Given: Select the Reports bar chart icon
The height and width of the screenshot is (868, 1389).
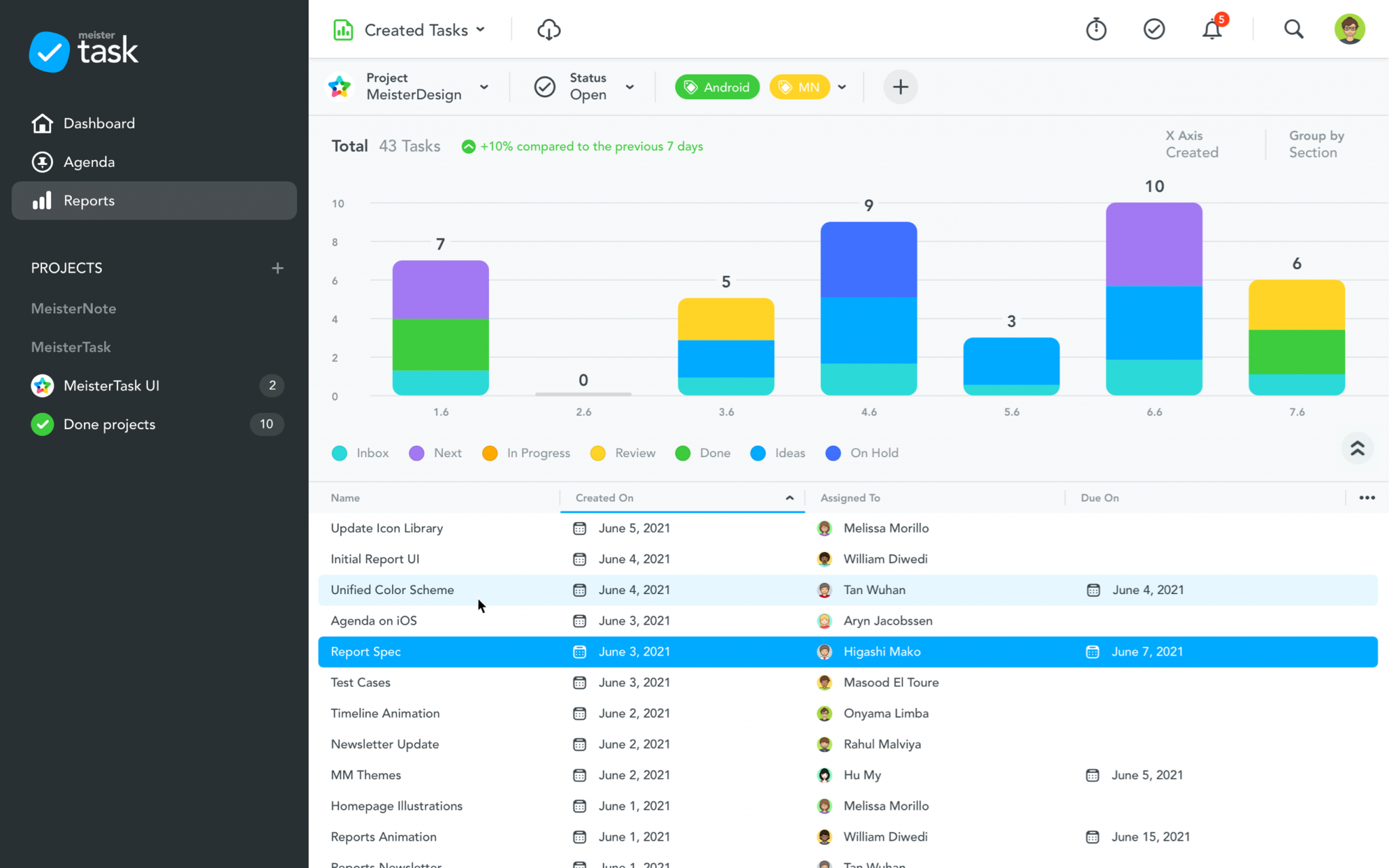Looking at the screenshot, I should pos(42,201).
